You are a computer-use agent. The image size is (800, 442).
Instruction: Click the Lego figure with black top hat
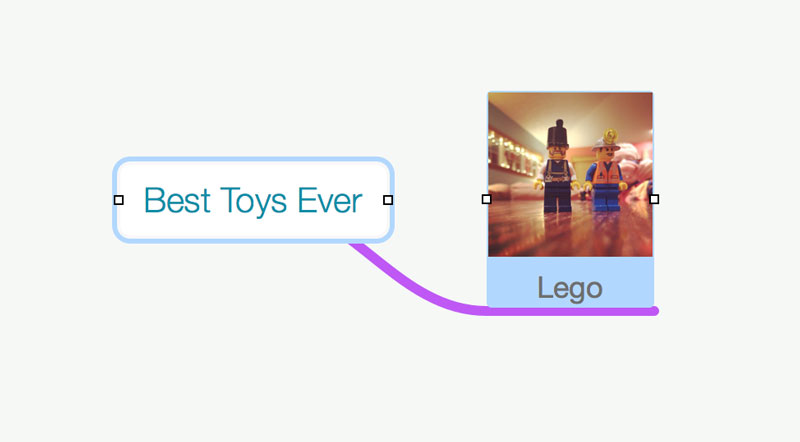point(558,166)
